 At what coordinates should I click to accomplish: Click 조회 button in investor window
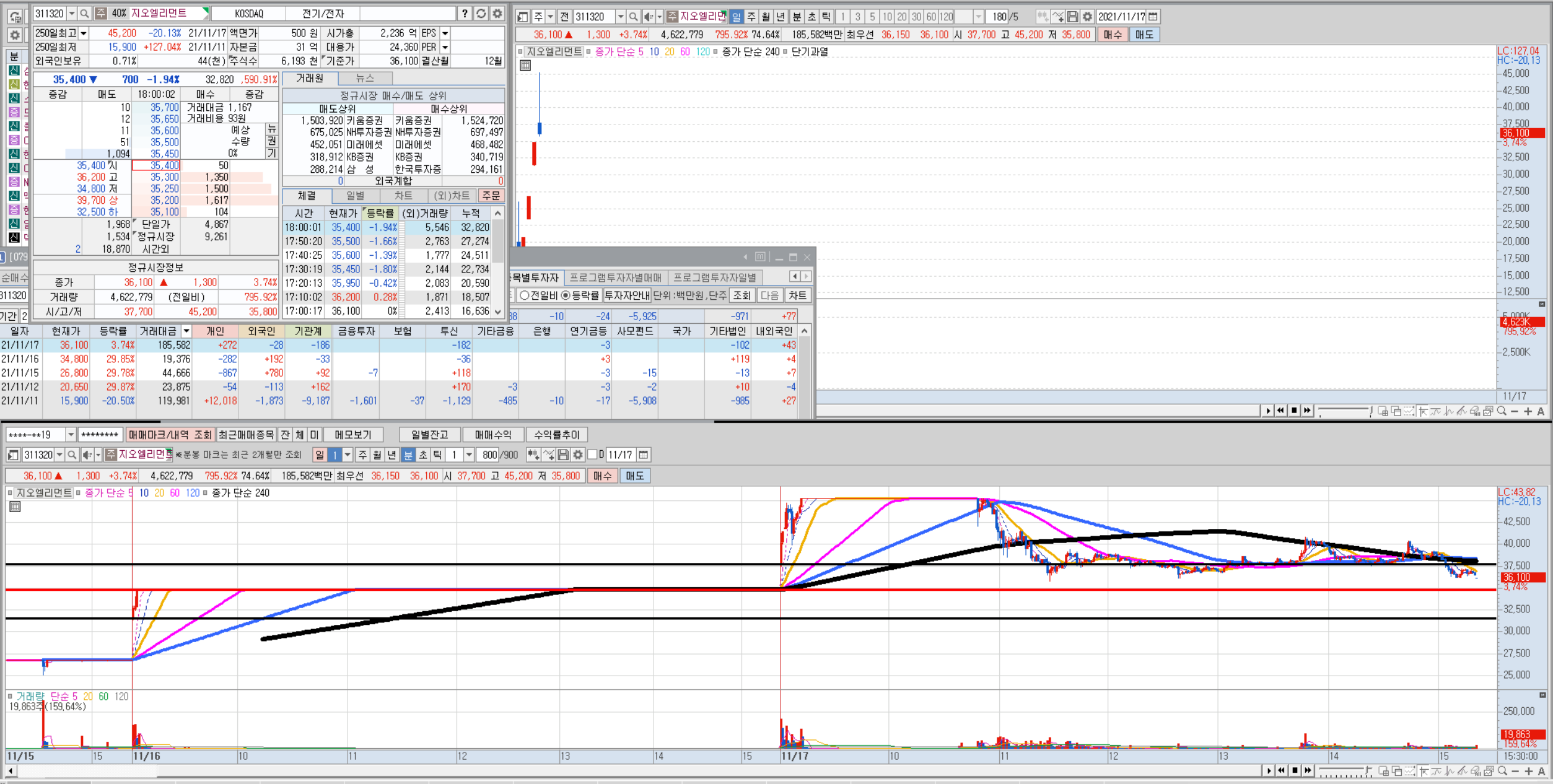(742, 295)
